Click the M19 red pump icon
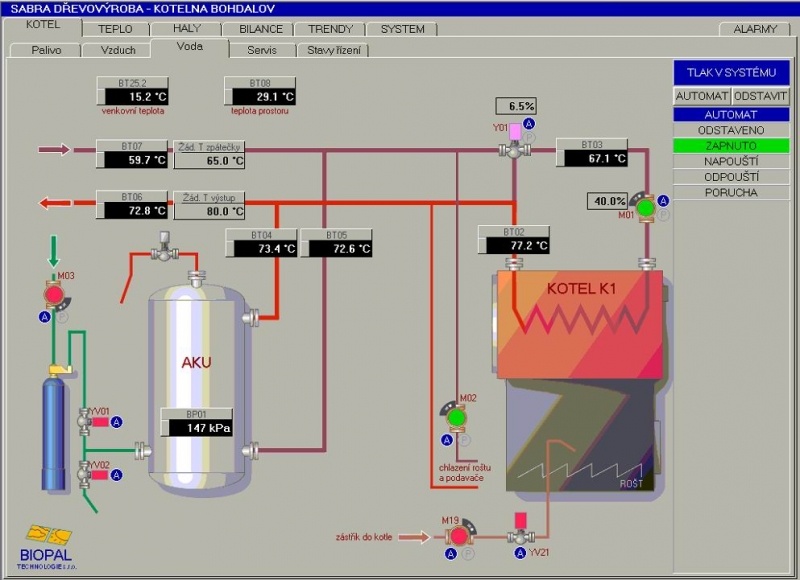800x580 pixels. pos(459,536)
